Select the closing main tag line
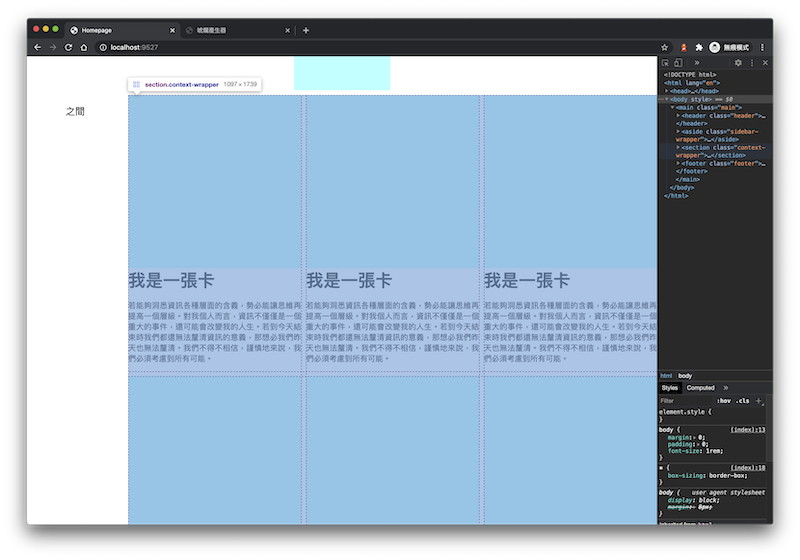The height and width of the screenshot is (560, 800). coord(688,180)
